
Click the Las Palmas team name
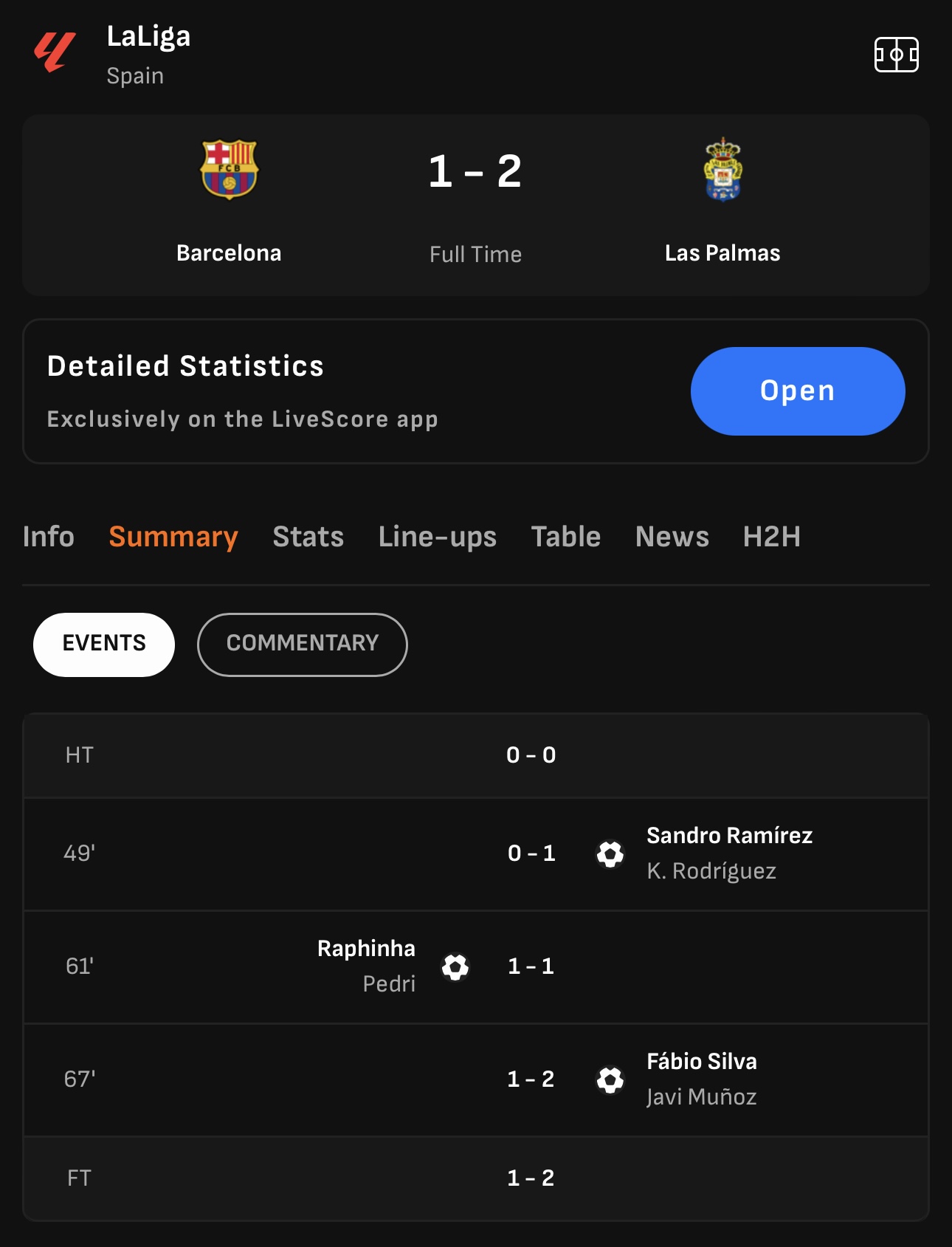click(x=722, y=253)
